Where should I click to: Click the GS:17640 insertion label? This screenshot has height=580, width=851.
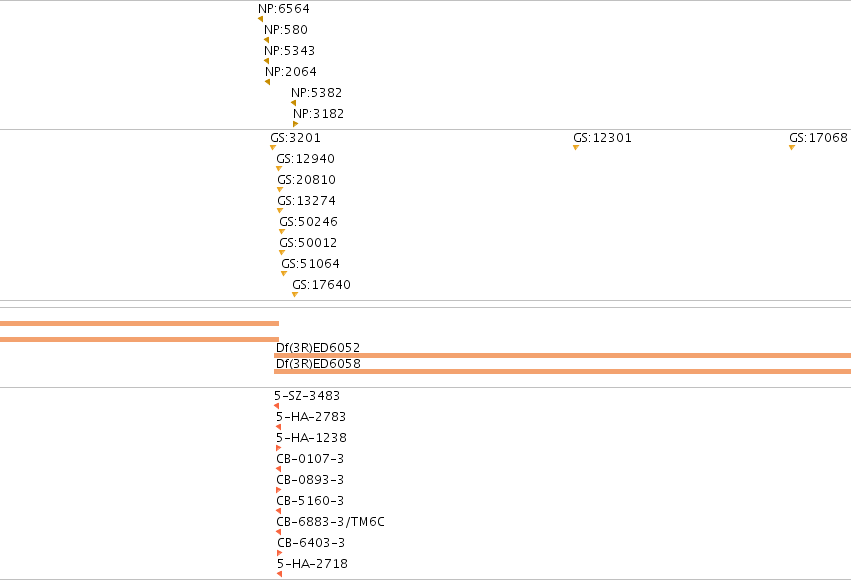coord(322,285)
